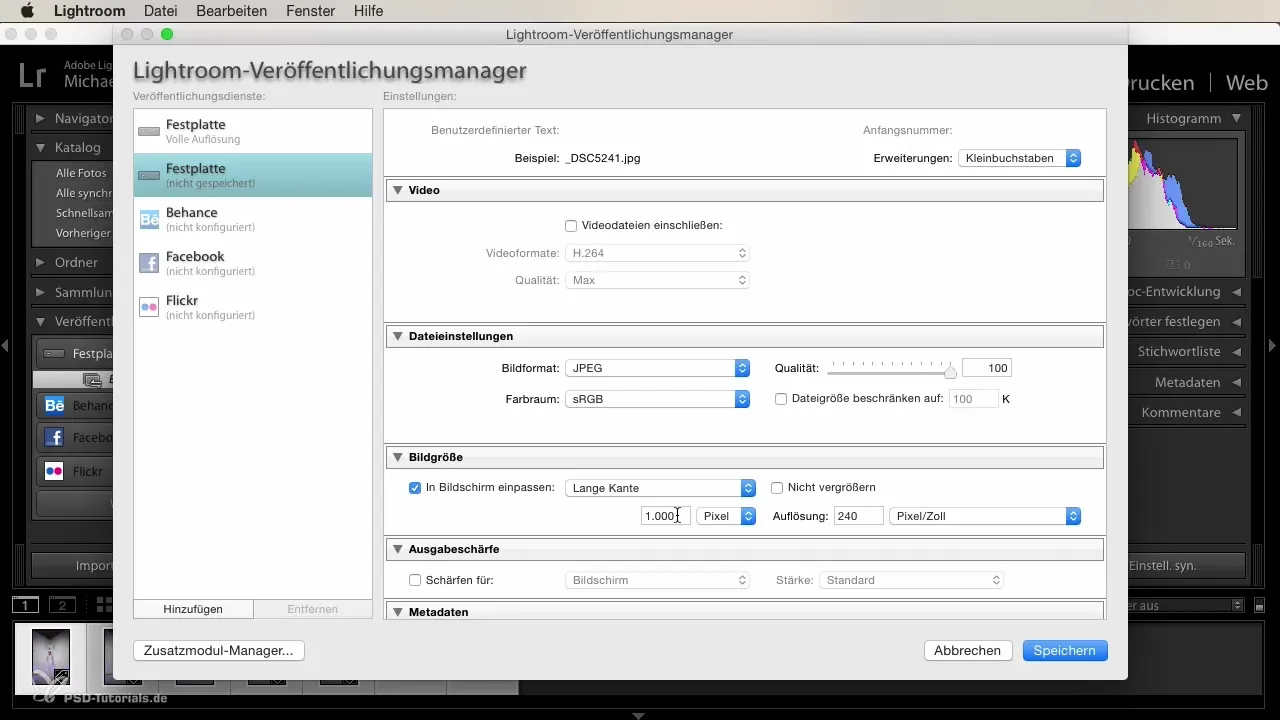Viewport: 1280px width, 720px height.
Task: Enable Schärfen für checkbox
Action: (415, 580)
